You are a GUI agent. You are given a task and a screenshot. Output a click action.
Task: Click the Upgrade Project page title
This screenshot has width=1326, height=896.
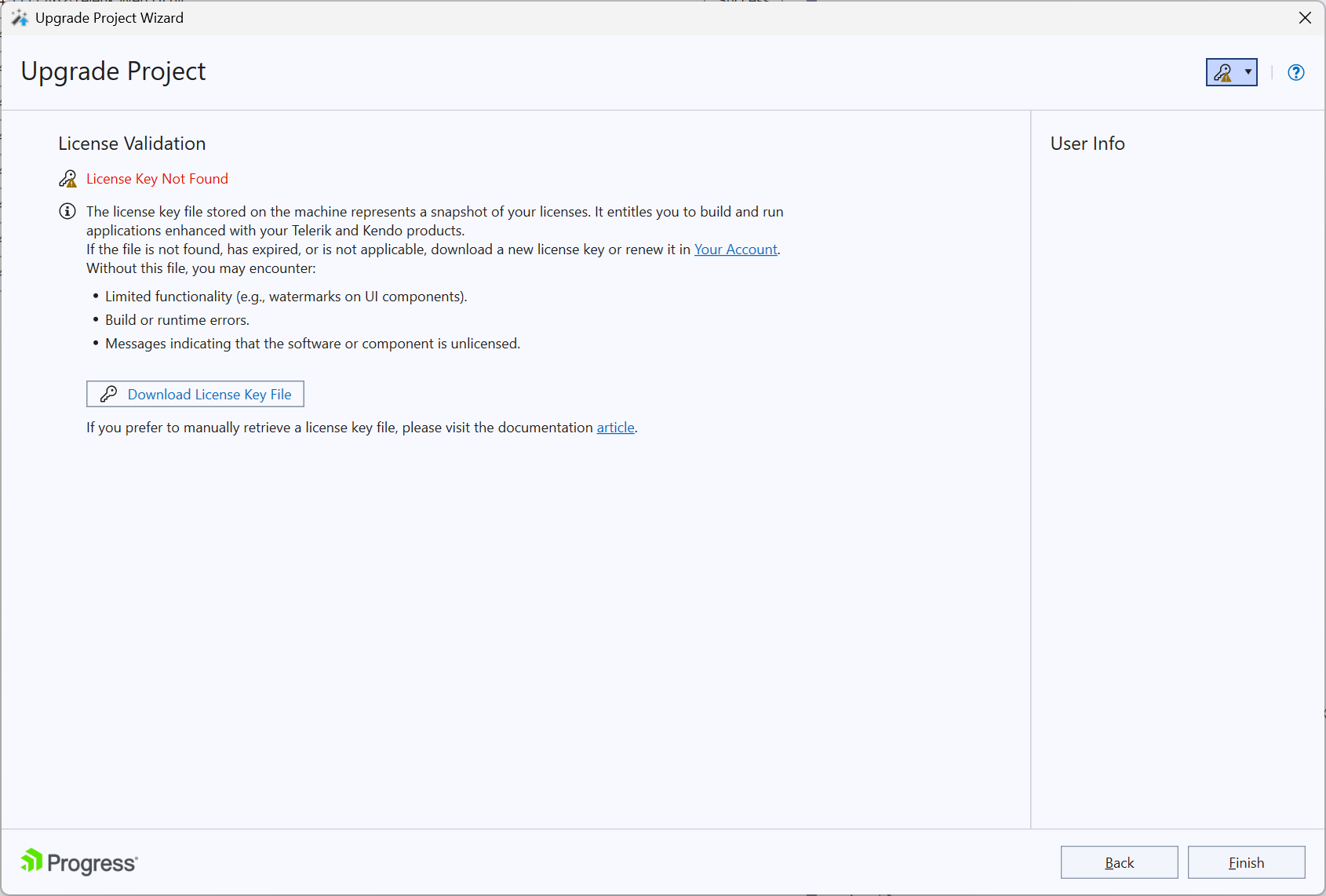click(113, 71)
